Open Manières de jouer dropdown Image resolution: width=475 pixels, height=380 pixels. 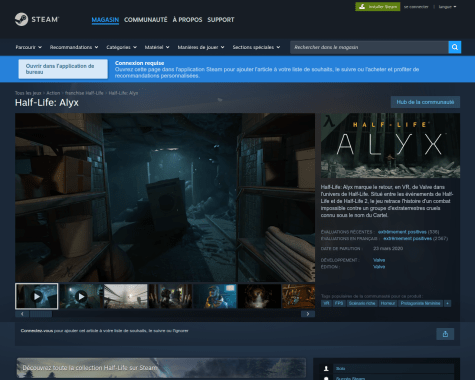point(201,47)
